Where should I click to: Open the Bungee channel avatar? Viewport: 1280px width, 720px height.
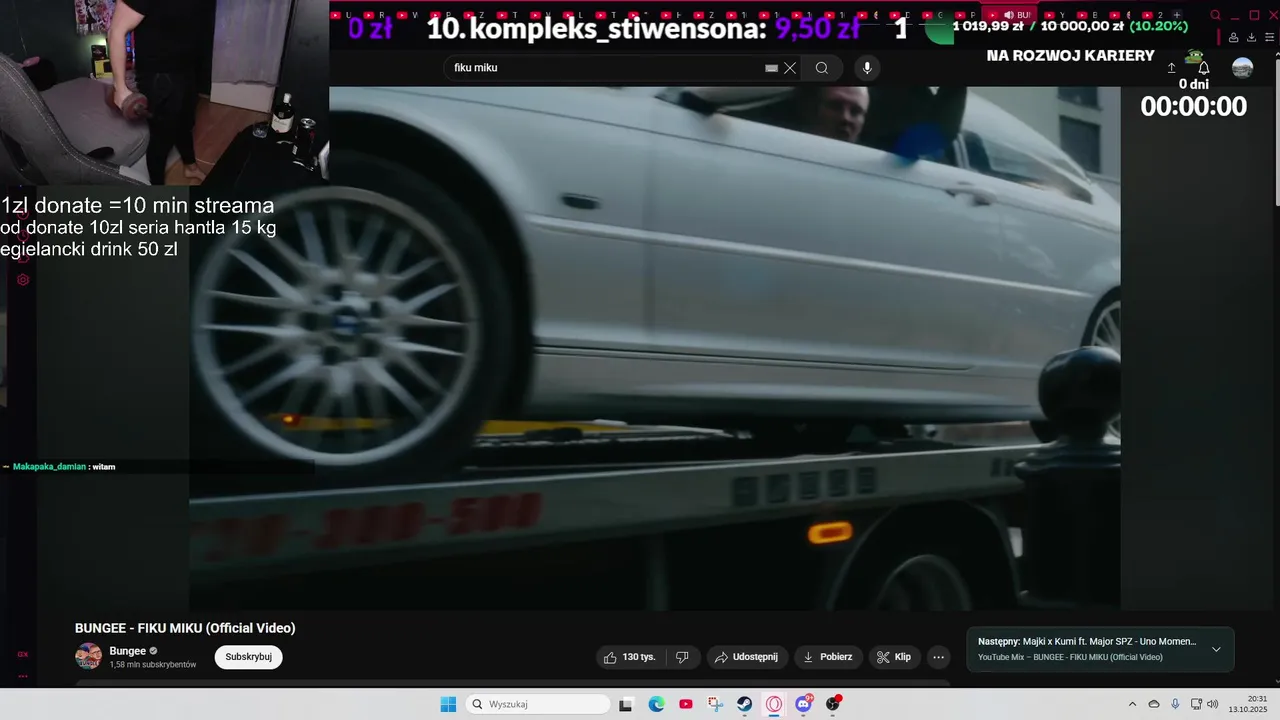(x=88, y=656)
